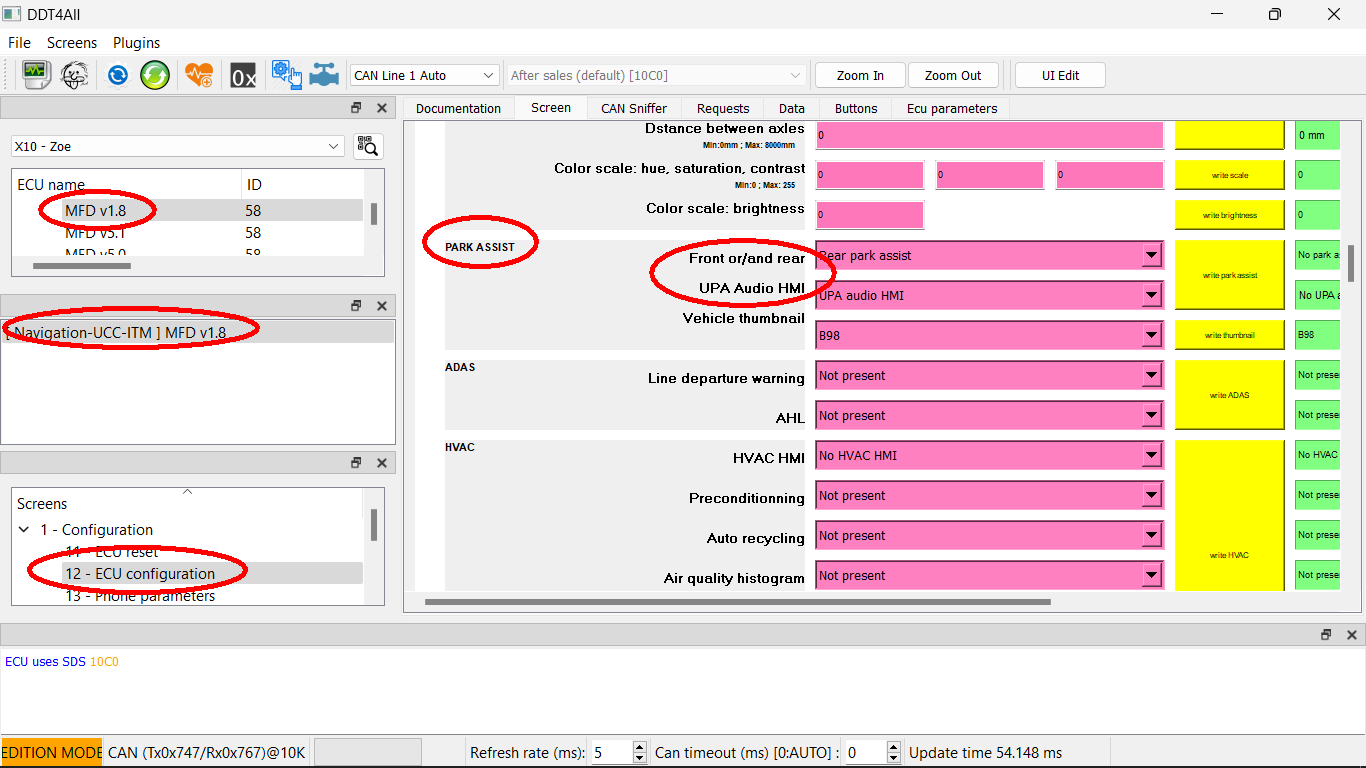Click the blue refresh gear icon

click(x=117, y=74)
